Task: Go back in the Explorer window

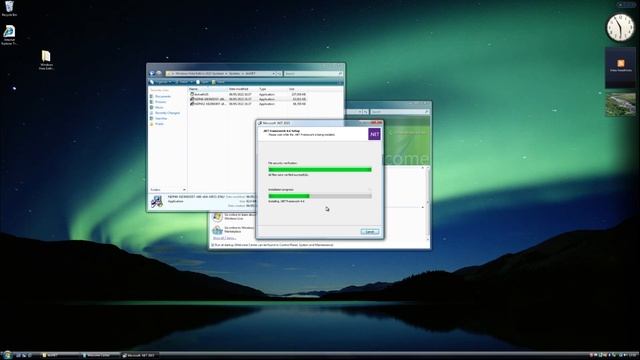Action: (x=152, y=73)
